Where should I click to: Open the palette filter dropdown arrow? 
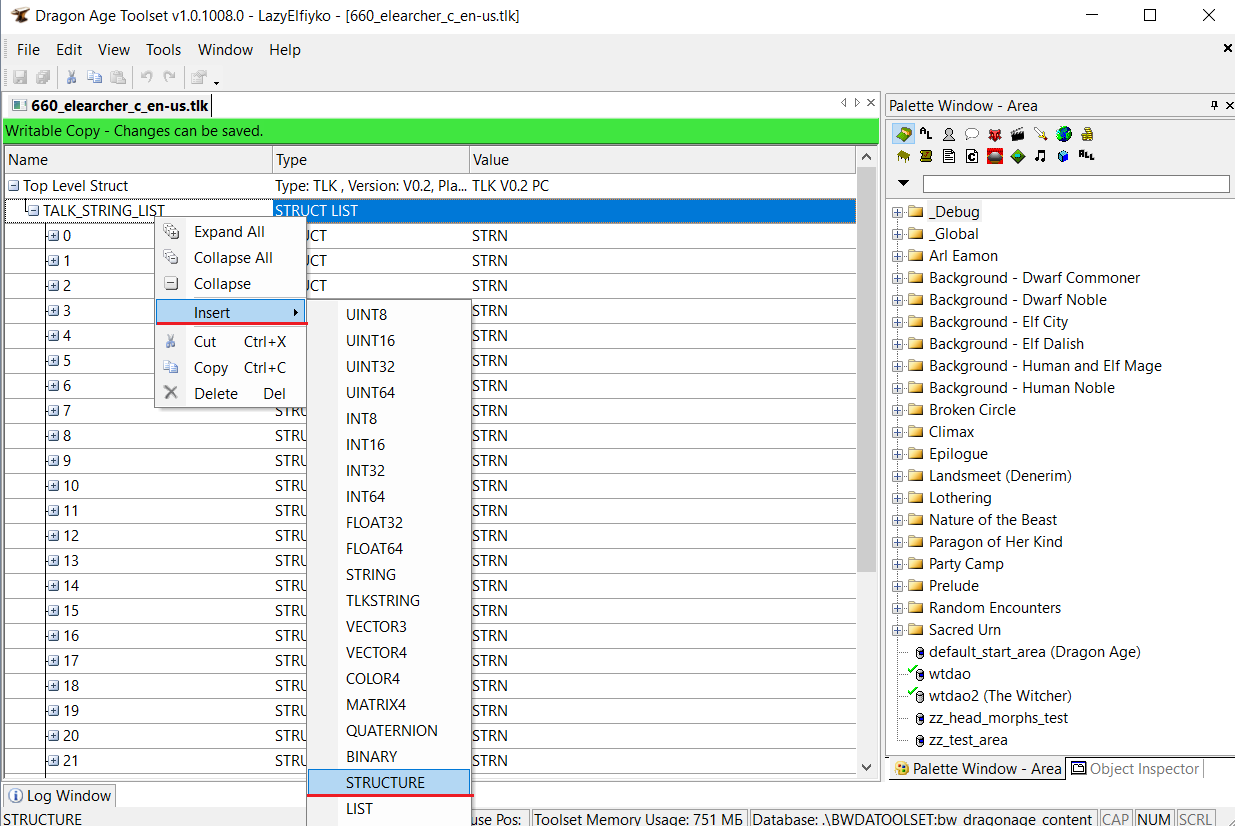click(x=904, y=184)
